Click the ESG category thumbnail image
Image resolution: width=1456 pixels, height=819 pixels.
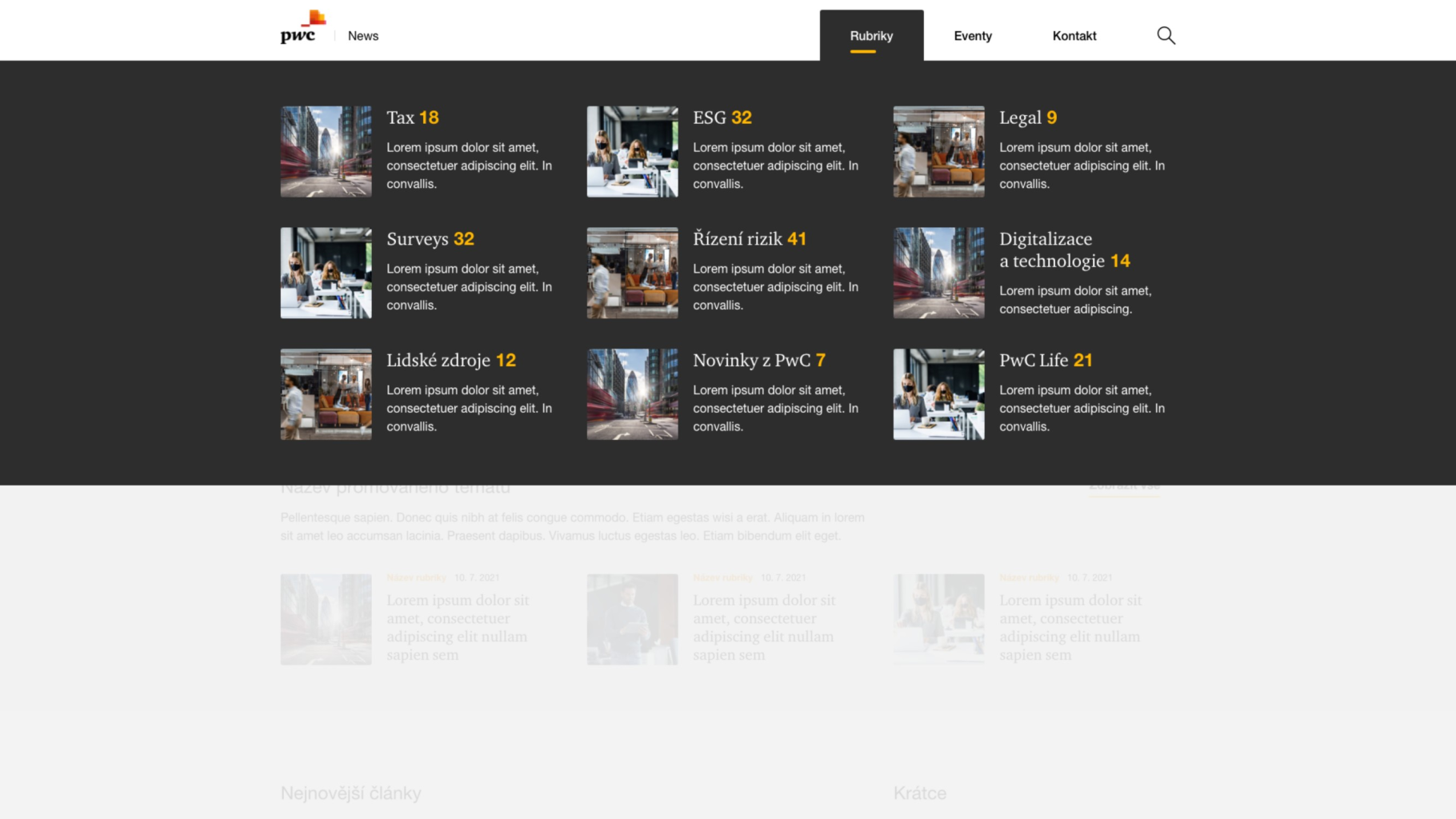click(632, 151)
